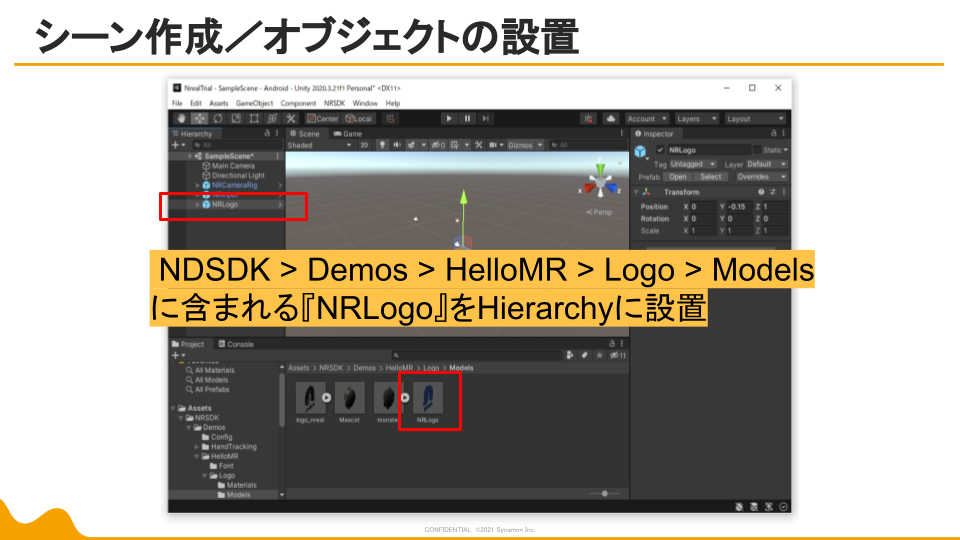Select the Move tool in Unity toolbar

point(200,118)
